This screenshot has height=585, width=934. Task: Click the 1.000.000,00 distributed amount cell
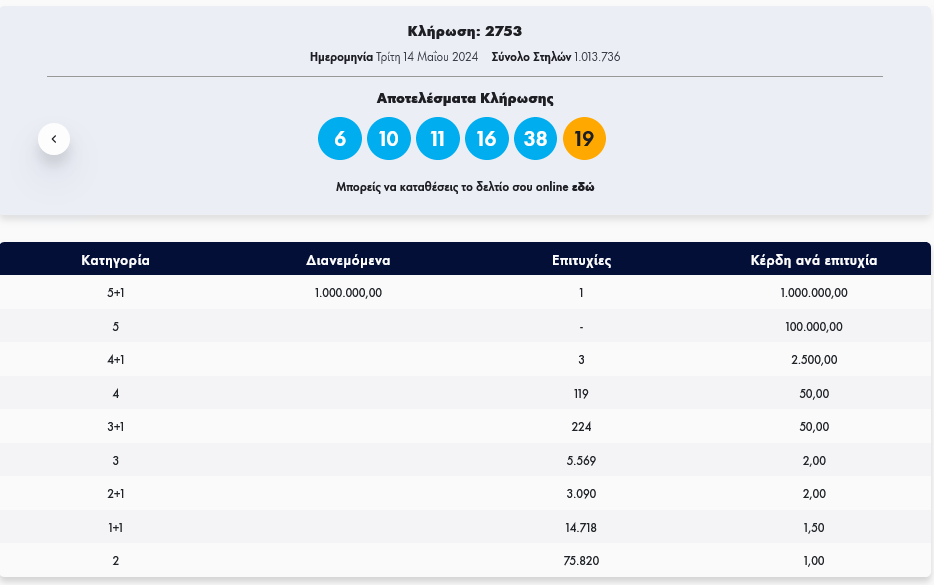(x=348, y=293)
